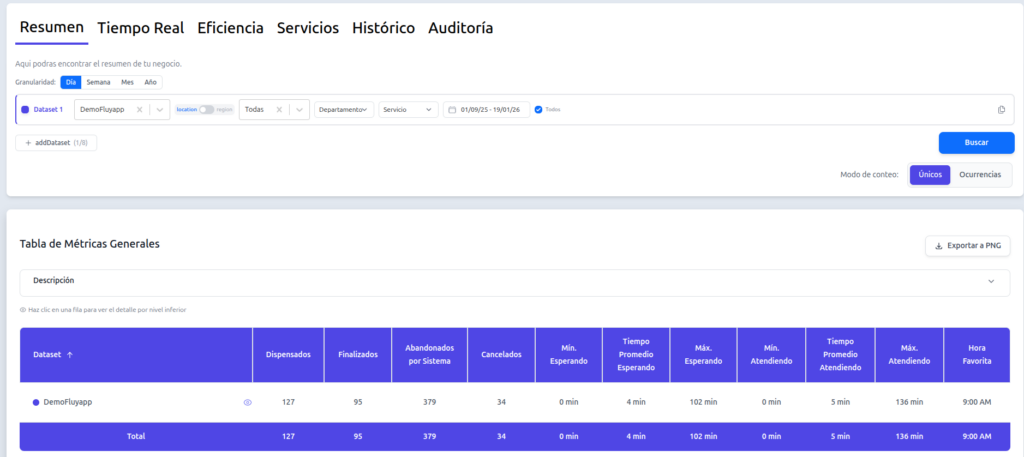This screenshot has width=1024, height=457.
Task: Click the copy dataset icon
Action: (x=1001, y=110)
